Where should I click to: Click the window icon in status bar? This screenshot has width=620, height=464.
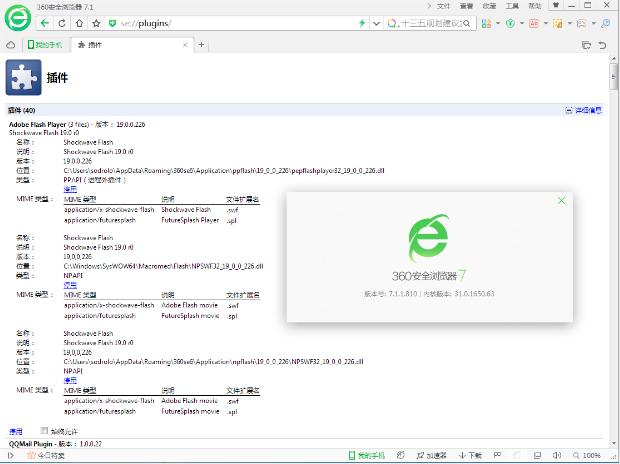click(x=537, y=455)
